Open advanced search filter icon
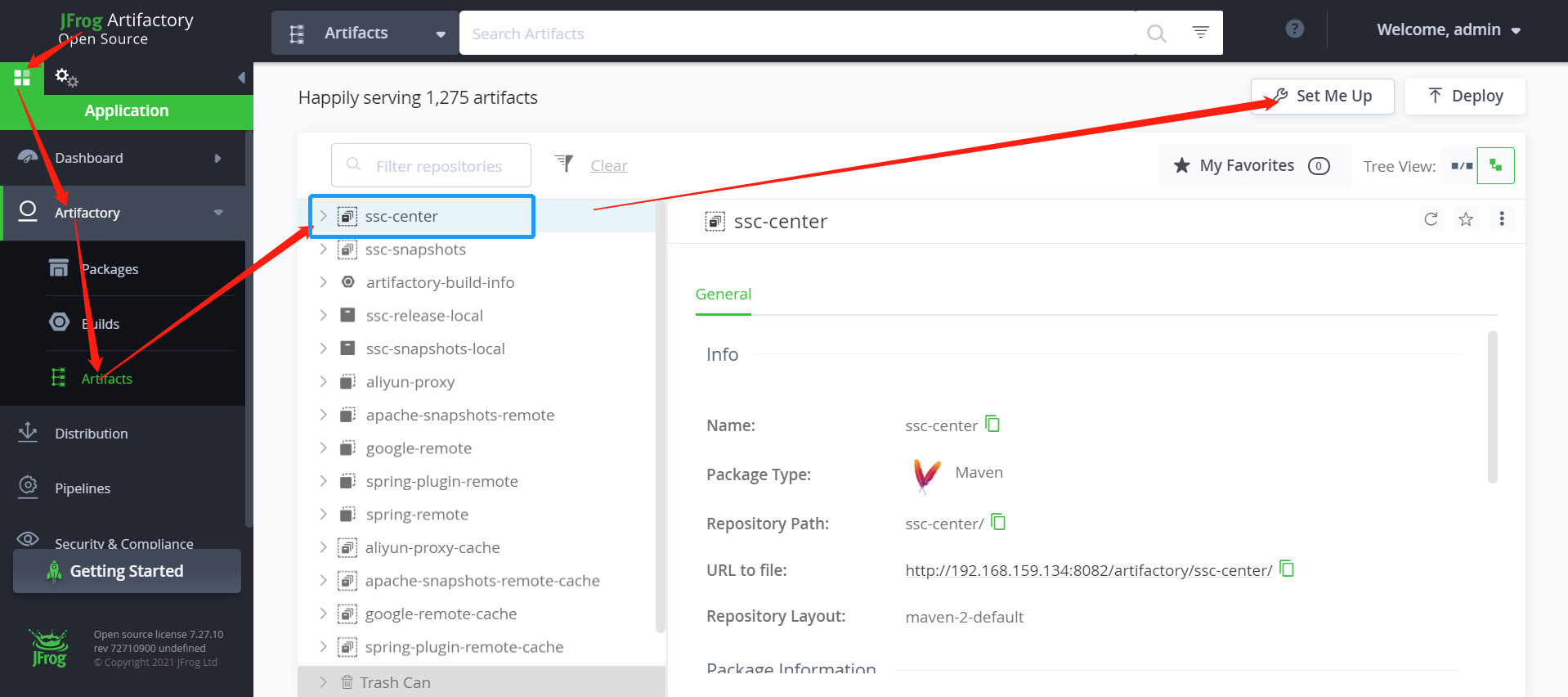 click(1200, 33)
